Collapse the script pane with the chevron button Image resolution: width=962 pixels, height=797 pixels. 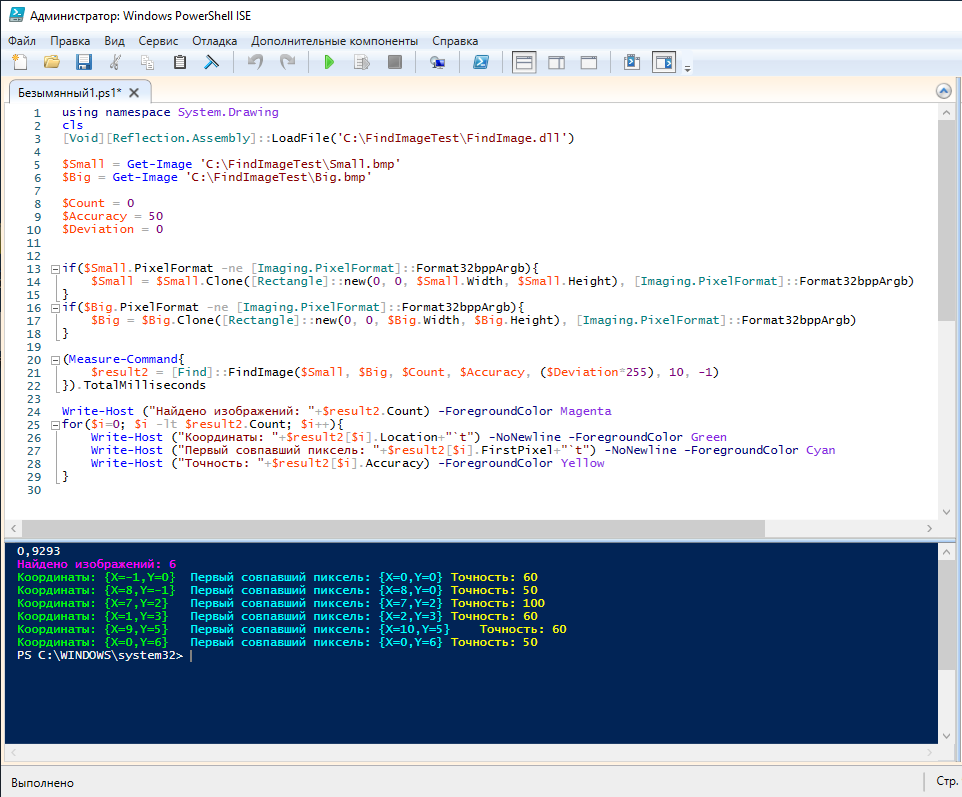point(943,91)
